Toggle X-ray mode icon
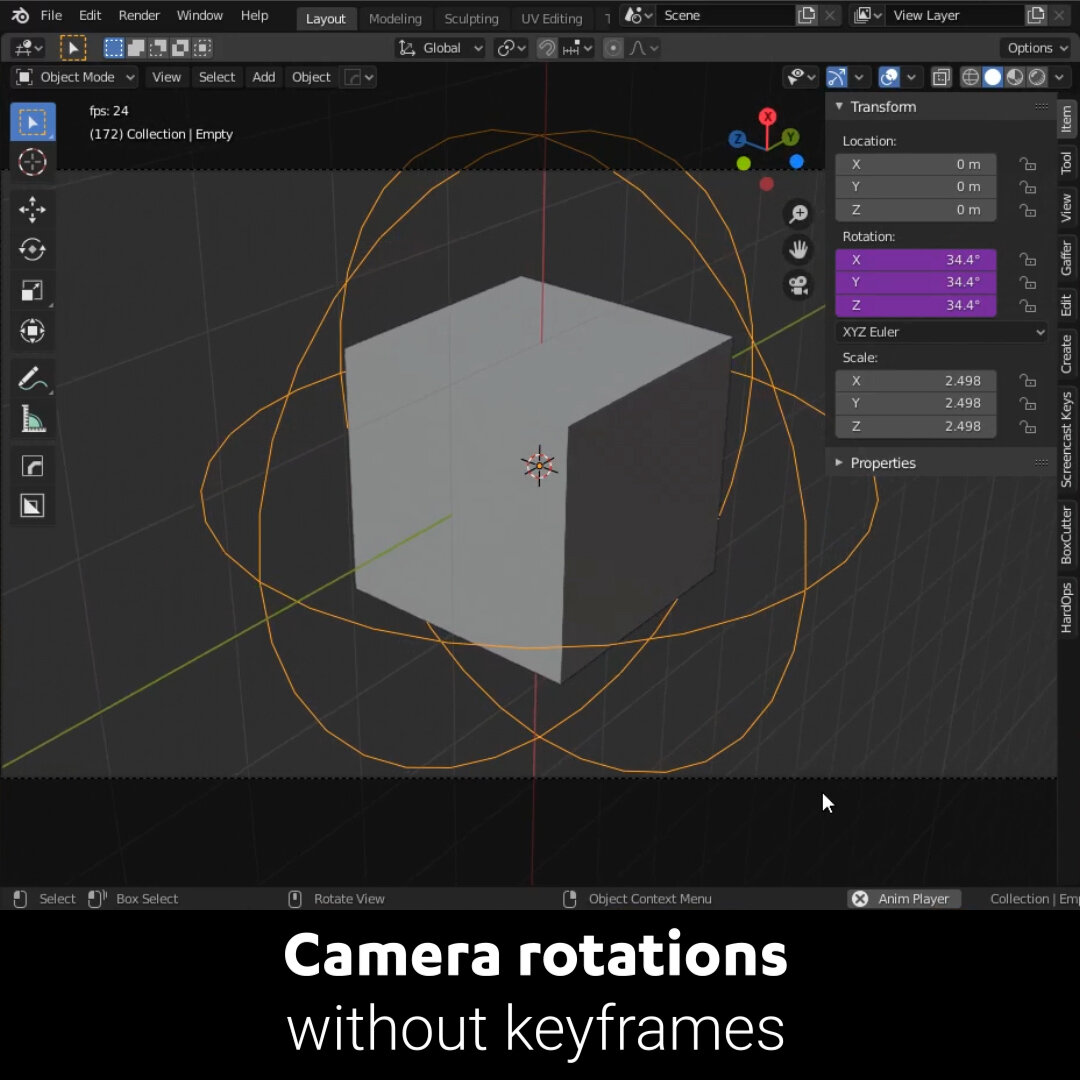The width and height of the screenshot is (1080, 1080). pyautogui.click(x=941, y=77)
